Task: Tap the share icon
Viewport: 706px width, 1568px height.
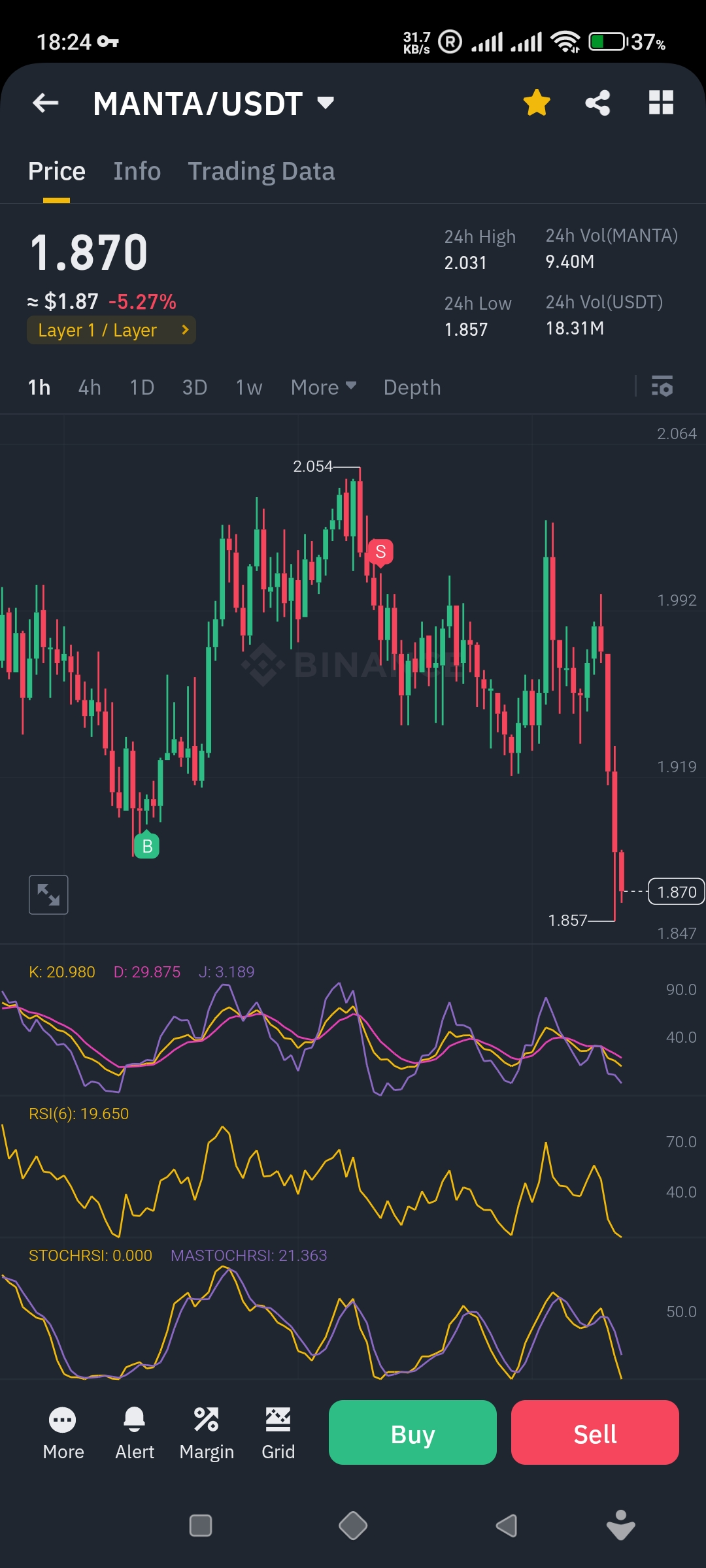Action: click(x=597, y=103)
